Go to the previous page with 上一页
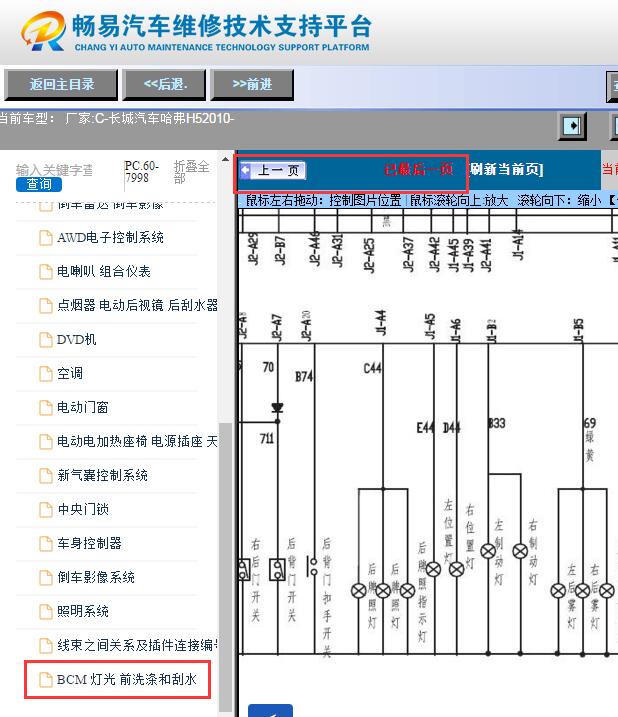 (x=273, y=171)
